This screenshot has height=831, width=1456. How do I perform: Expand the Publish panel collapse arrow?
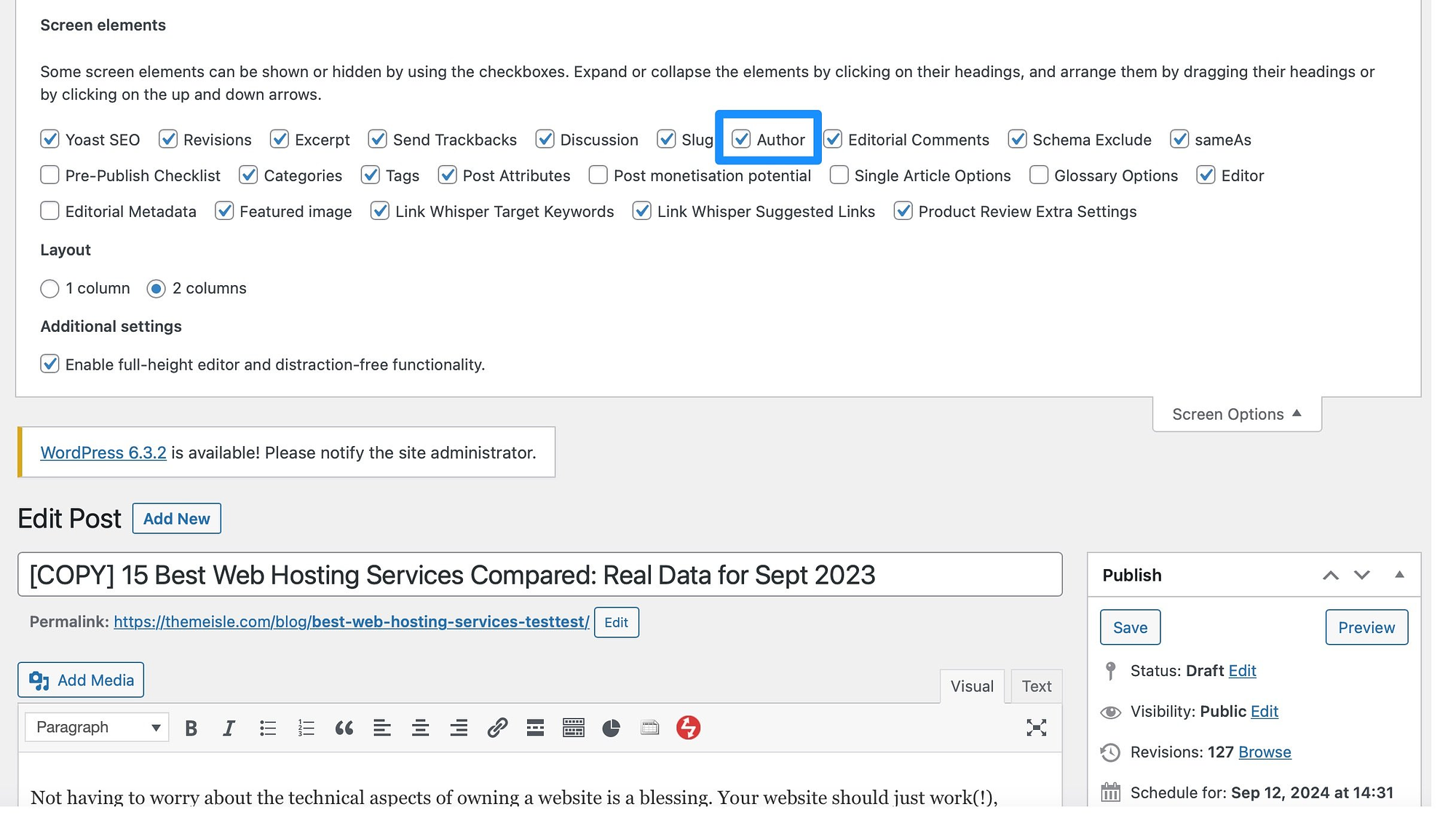[x=1400, y=575]
